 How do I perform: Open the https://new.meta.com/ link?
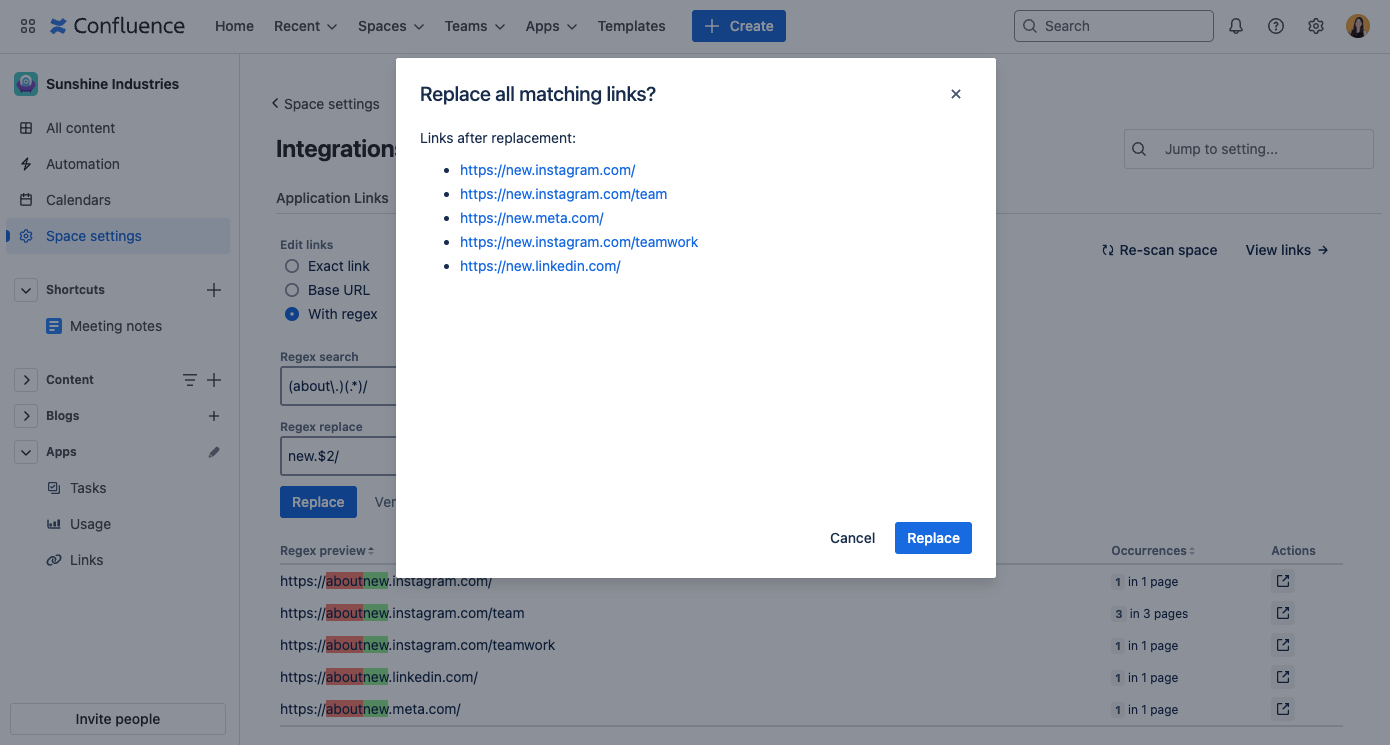pos(531,217)
